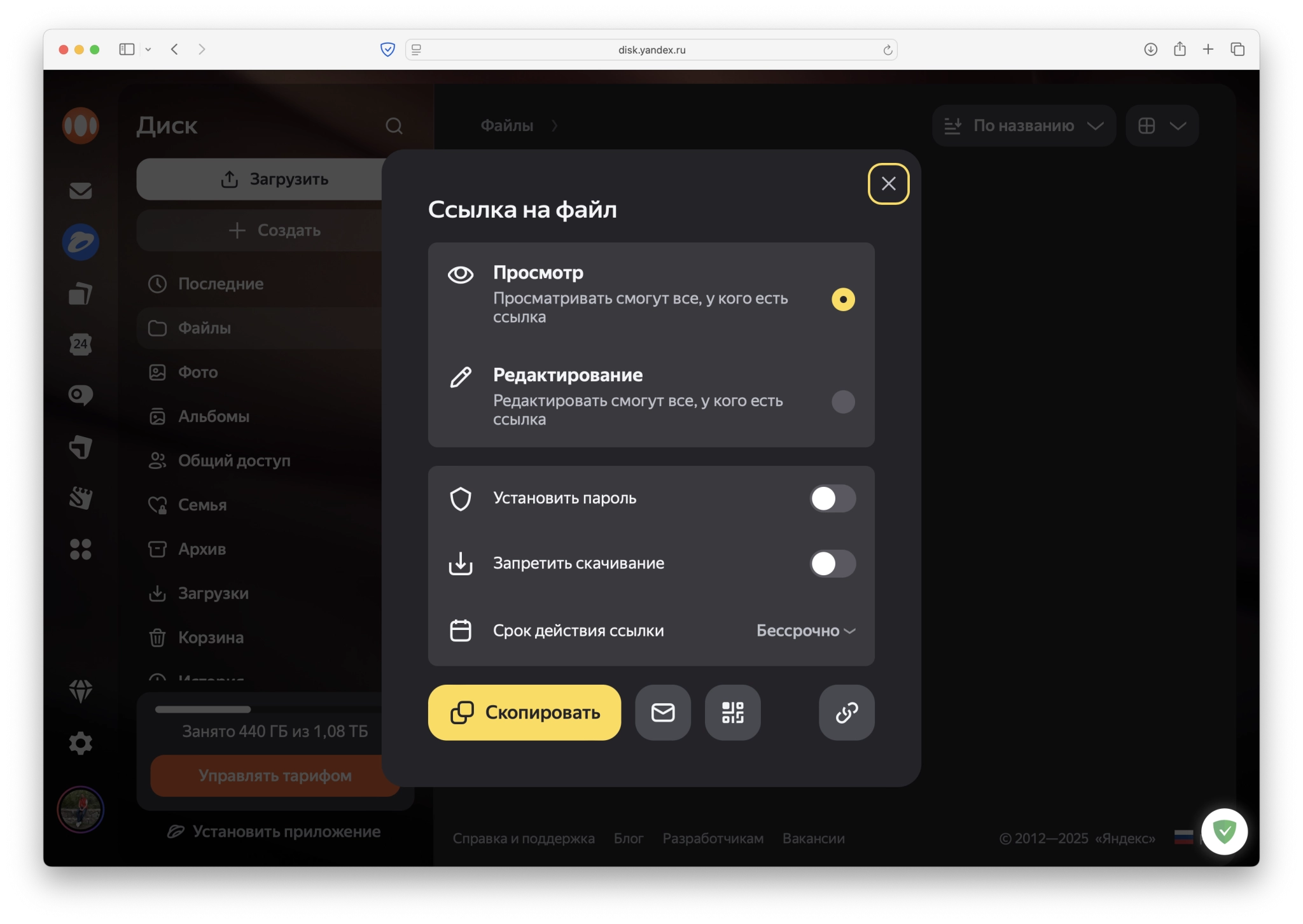Open Yandex Calendar icon in sidebar
Screen dimensions: 1303x924
pos(81,344)
